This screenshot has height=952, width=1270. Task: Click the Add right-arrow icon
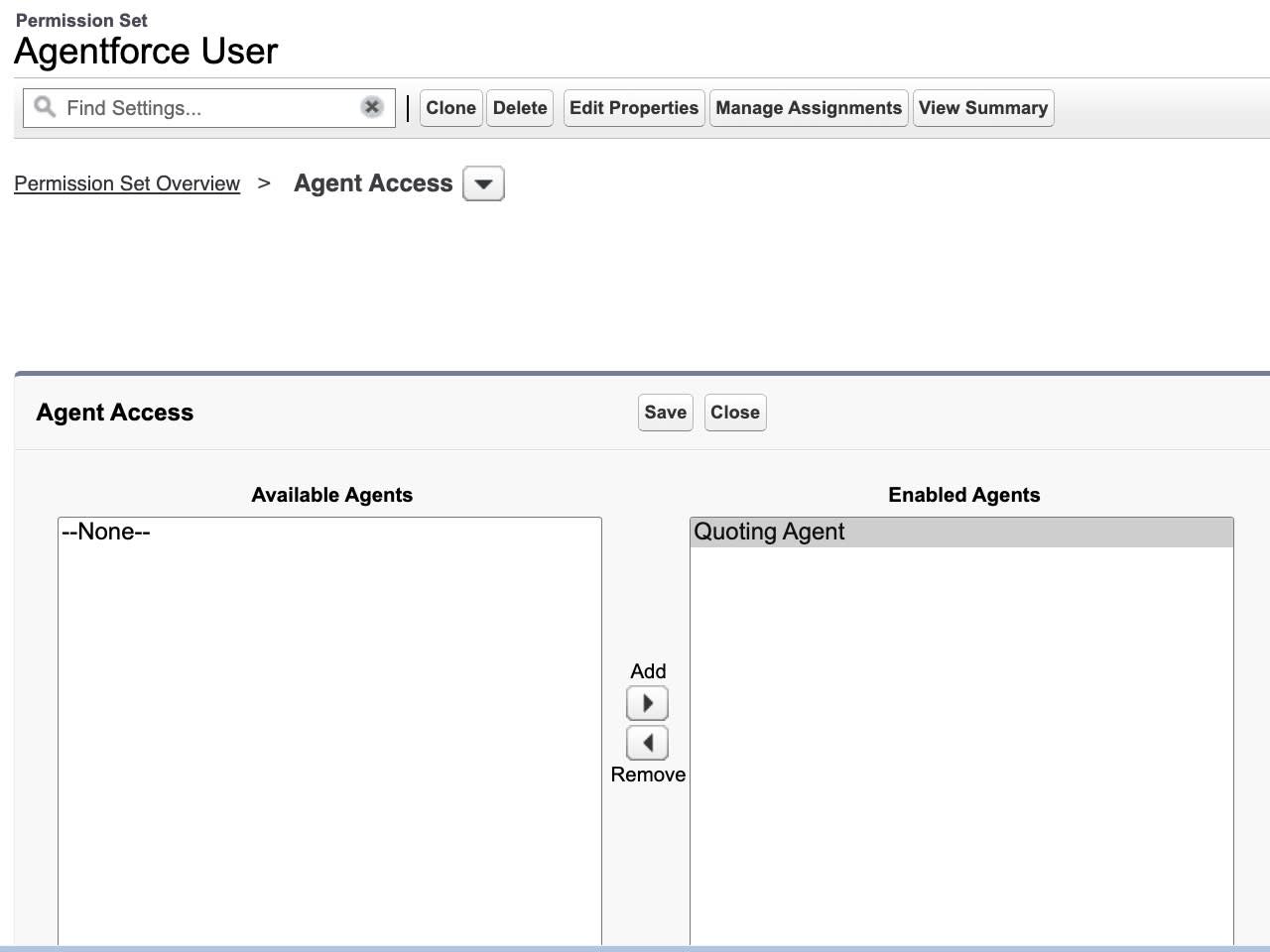pos(647,702)
